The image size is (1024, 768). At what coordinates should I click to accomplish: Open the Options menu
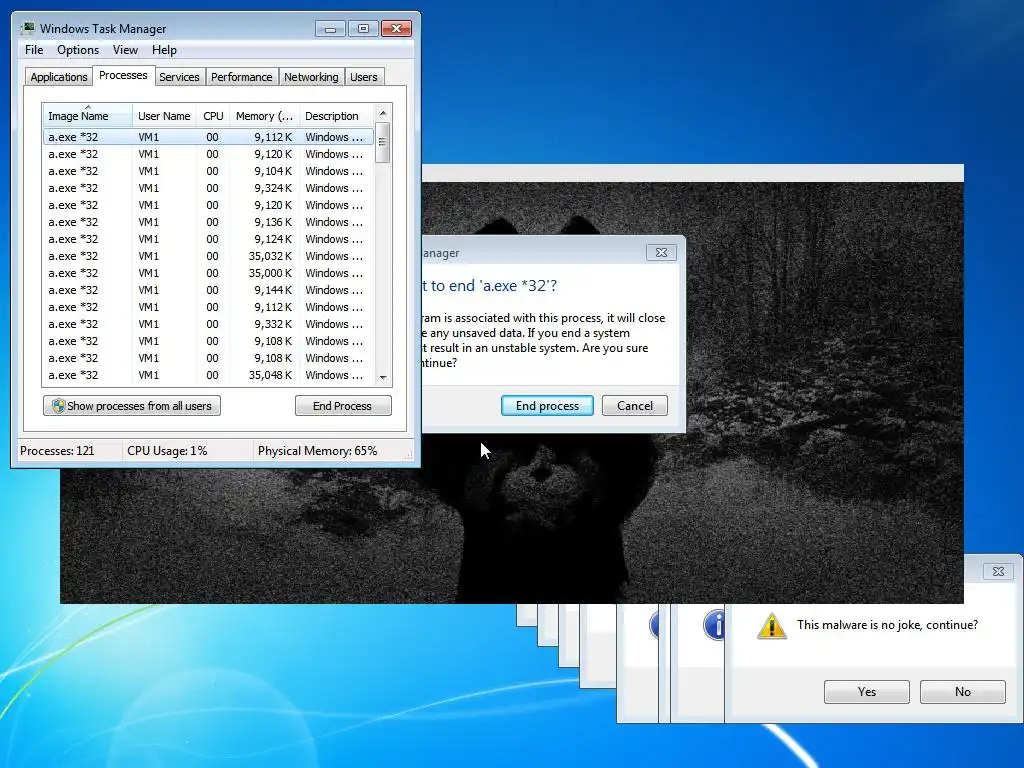(x=78, y=50)
